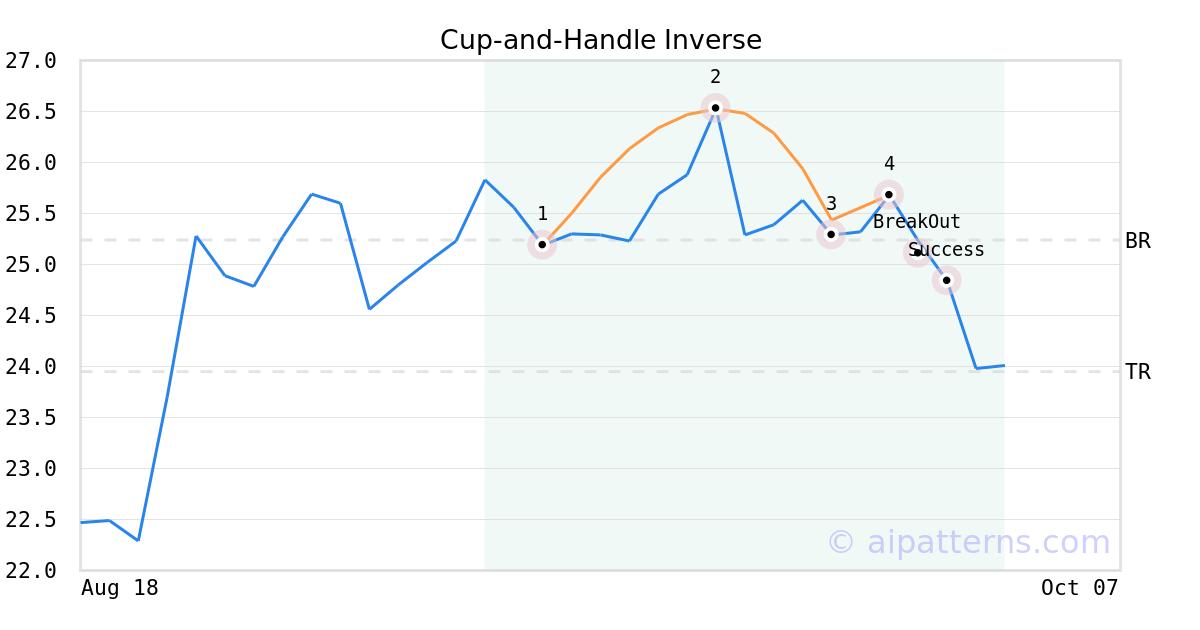This screenshot has height=630, width=1200.
Task: Click the Success text annotation
Action: click(x=946, y=250)
